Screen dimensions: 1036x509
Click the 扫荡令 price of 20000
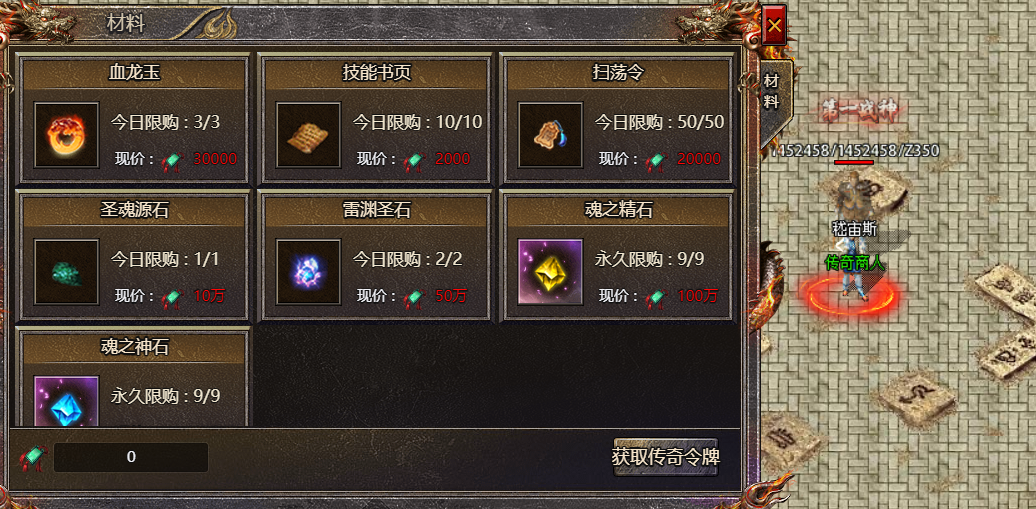pos(699,159)
